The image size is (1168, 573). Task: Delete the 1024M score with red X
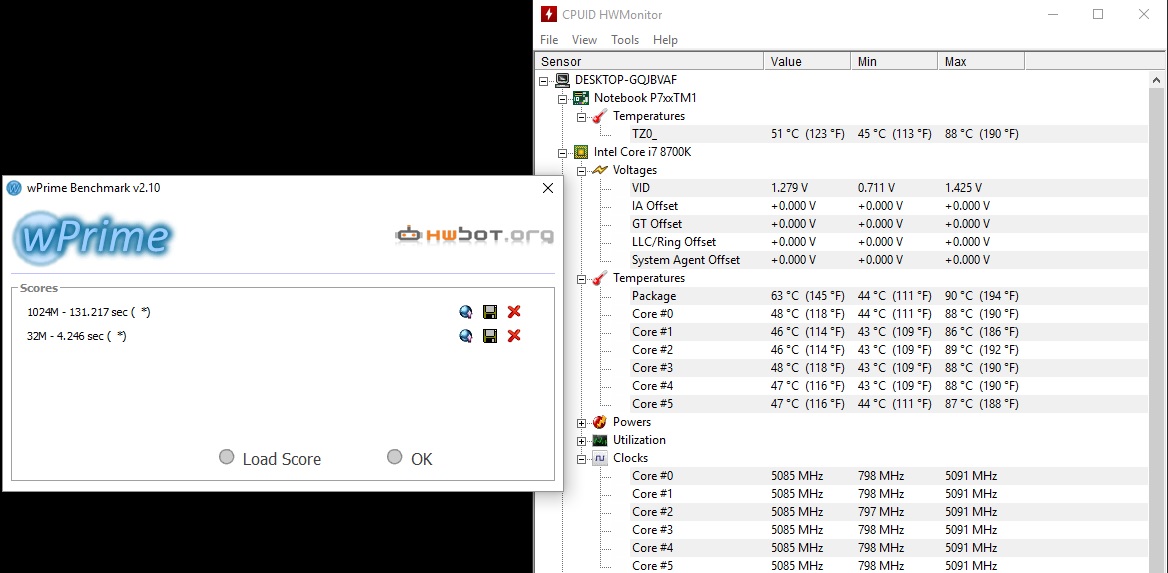(x=514, y=312)
